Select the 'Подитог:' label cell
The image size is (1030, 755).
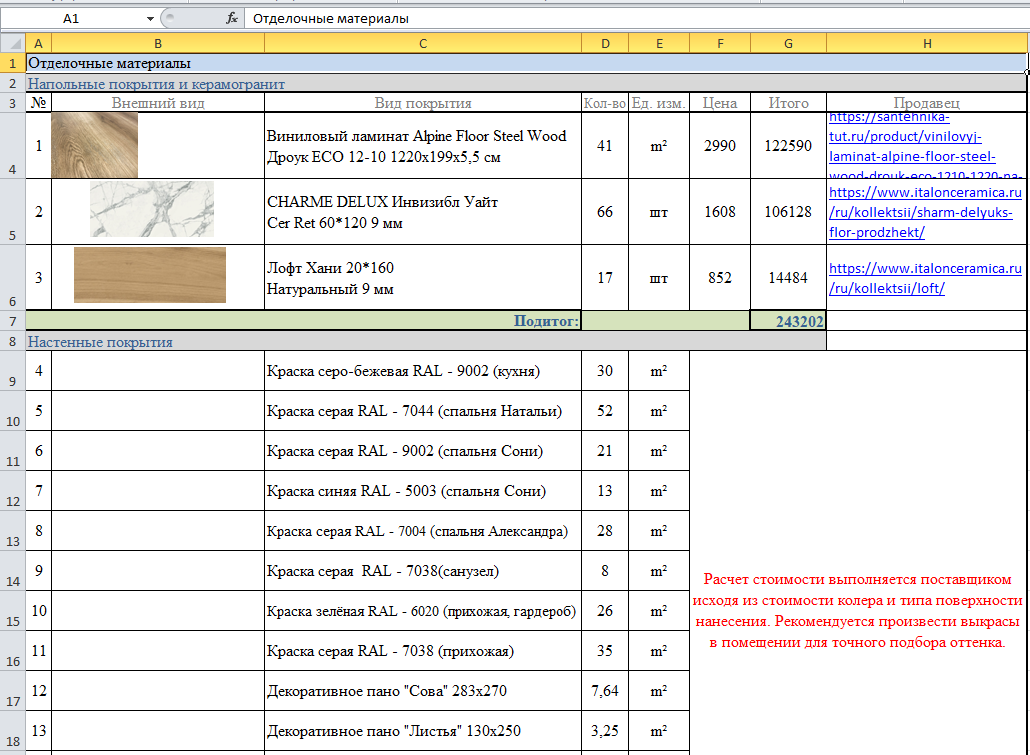(303, 321)
